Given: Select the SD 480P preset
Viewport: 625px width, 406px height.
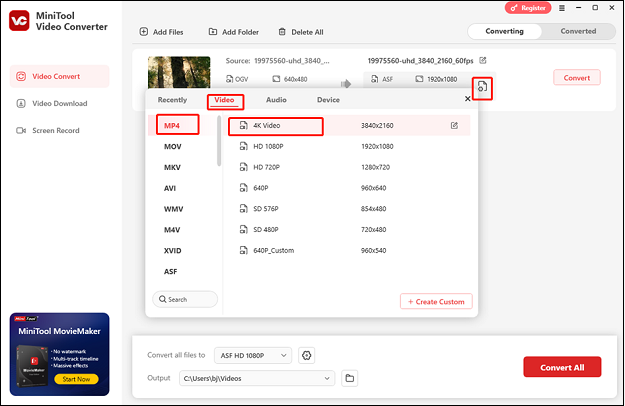Looking at the screenshot, I should pos(349,229).
